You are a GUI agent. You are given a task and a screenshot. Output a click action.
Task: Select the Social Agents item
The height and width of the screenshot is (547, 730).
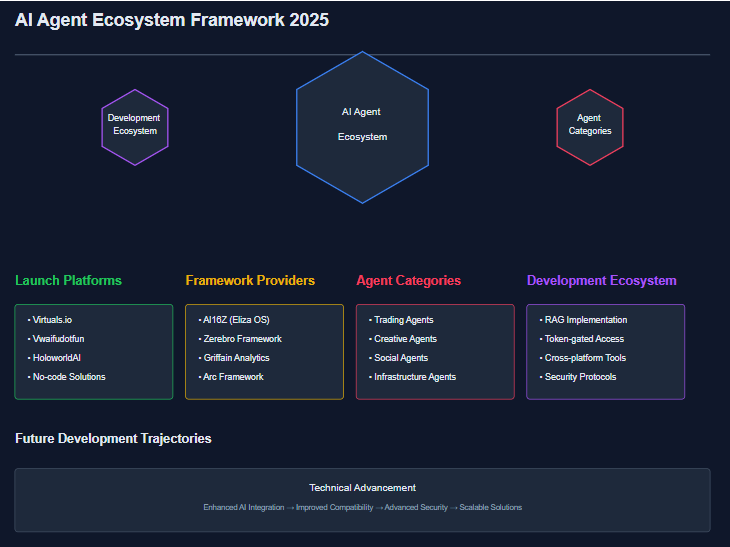(x=398, y=358)
